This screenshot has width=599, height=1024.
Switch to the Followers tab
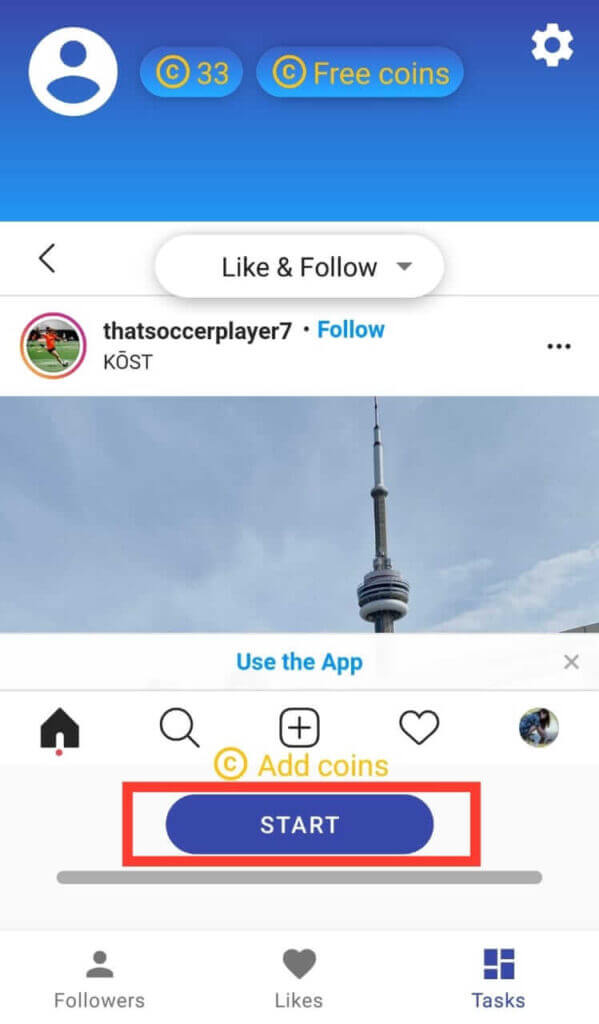pos(99,979)
